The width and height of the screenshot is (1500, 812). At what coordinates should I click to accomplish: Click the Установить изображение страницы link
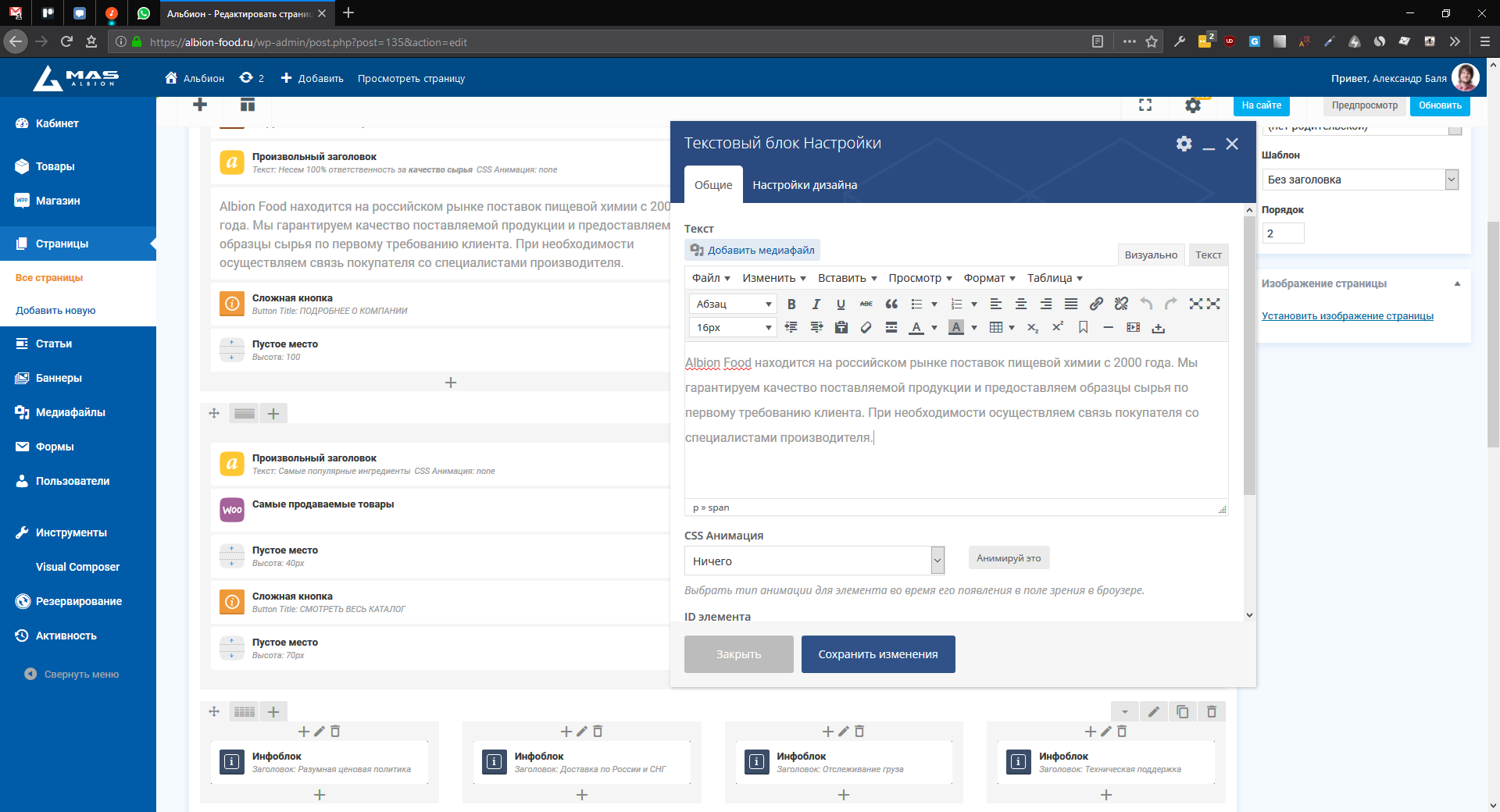click(x=1347, y=316)
